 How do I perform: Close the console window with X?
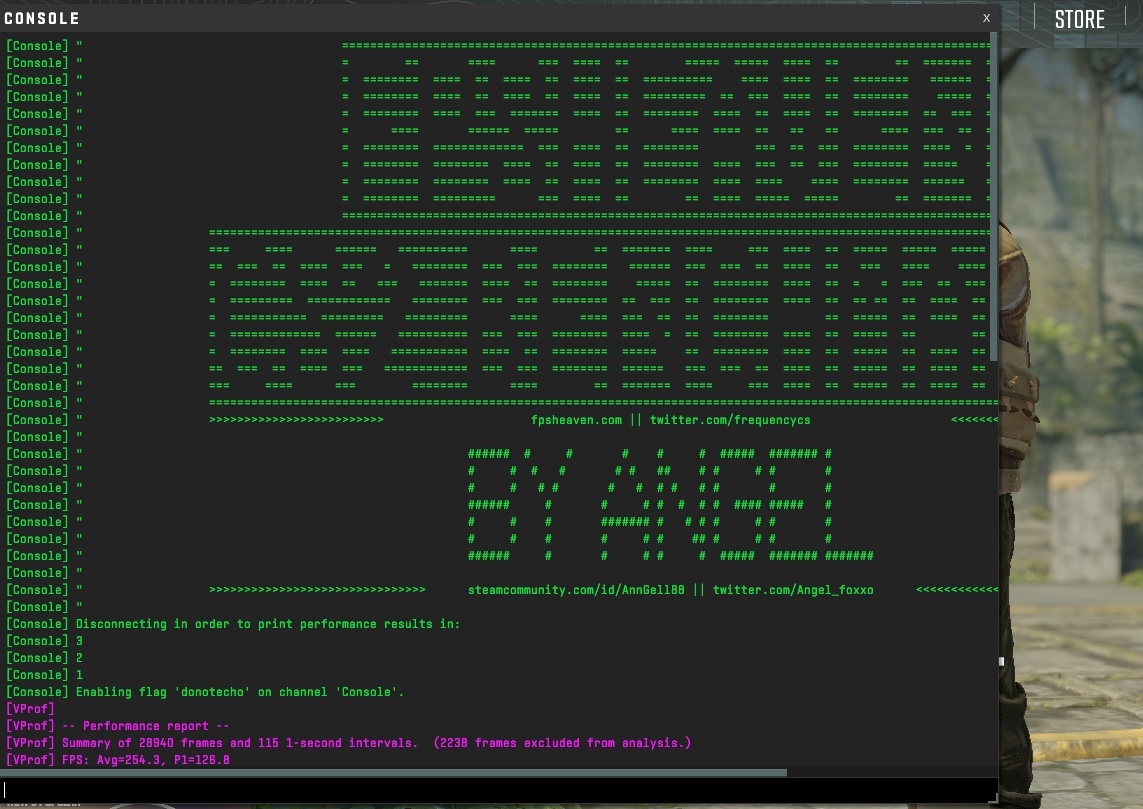(986, 18)
